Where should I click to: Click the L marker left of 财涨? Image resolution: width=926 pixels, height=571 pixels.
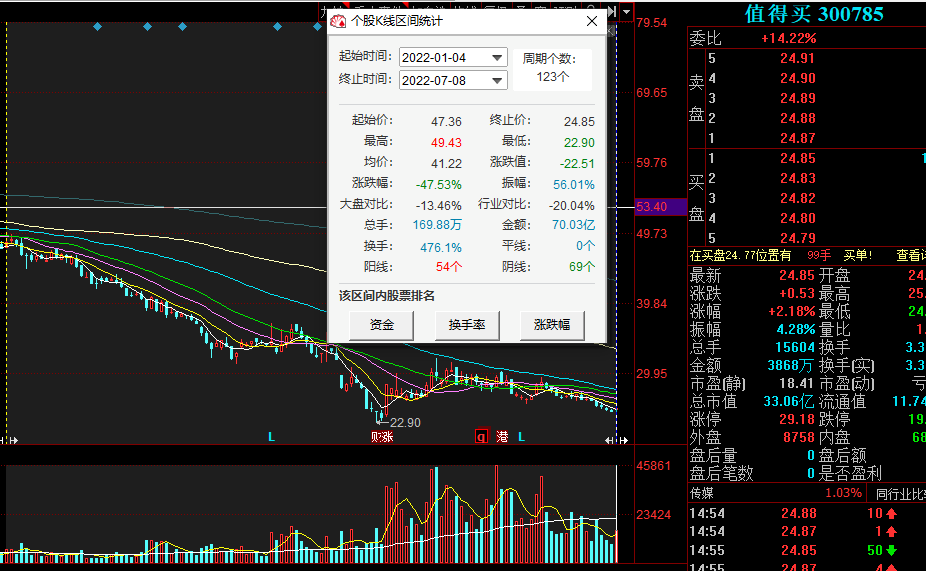tap(271, 437)
